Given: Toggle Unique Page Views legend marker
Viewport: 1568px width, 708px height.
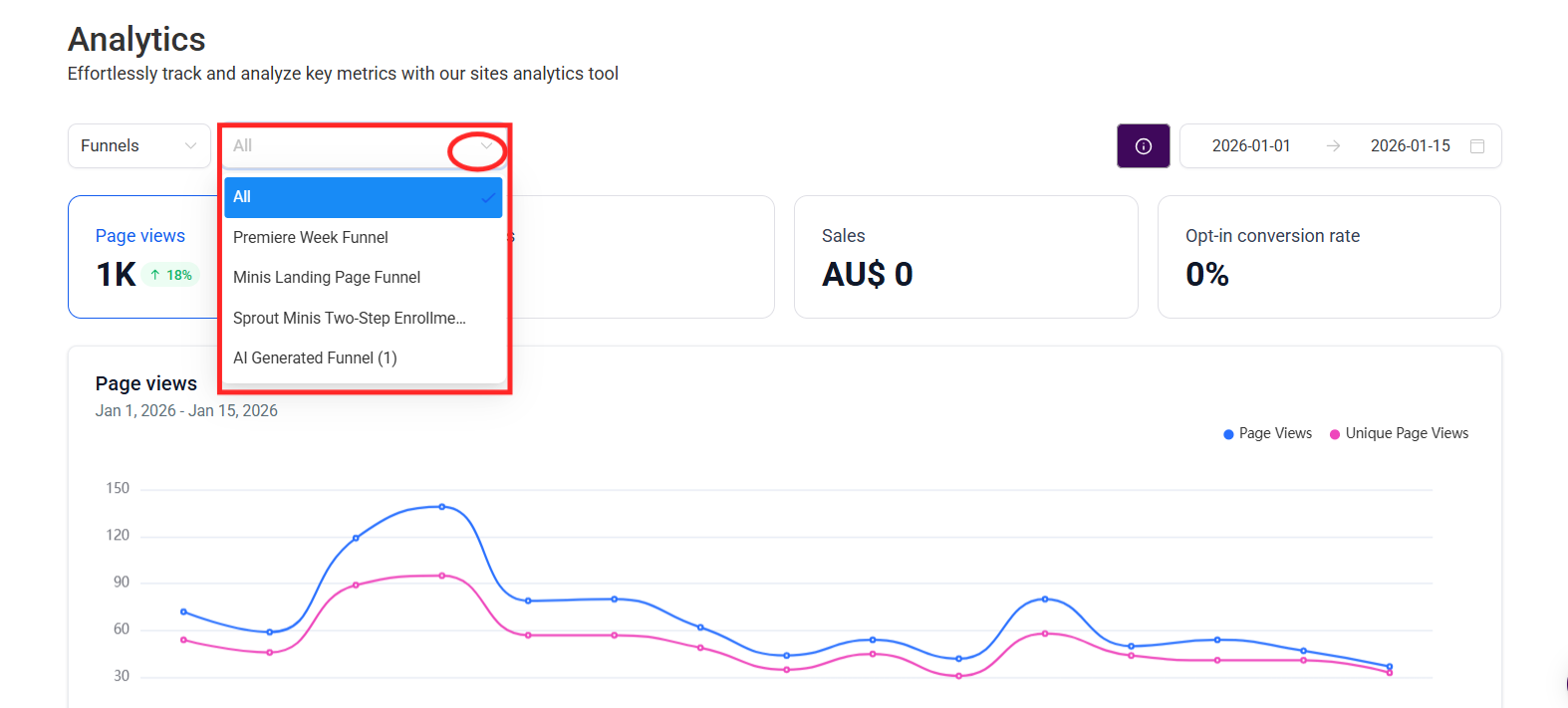Looking at the screenshot, I should click(1335, 434).
